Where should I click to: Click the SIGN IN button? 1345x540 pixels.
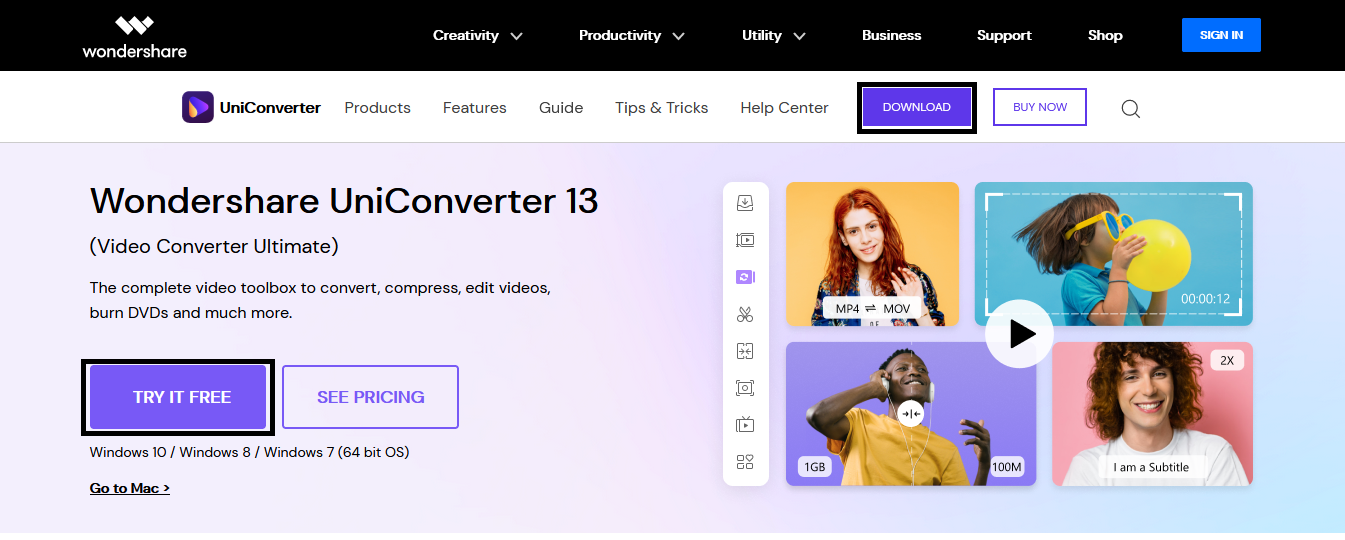point(1221,35)
